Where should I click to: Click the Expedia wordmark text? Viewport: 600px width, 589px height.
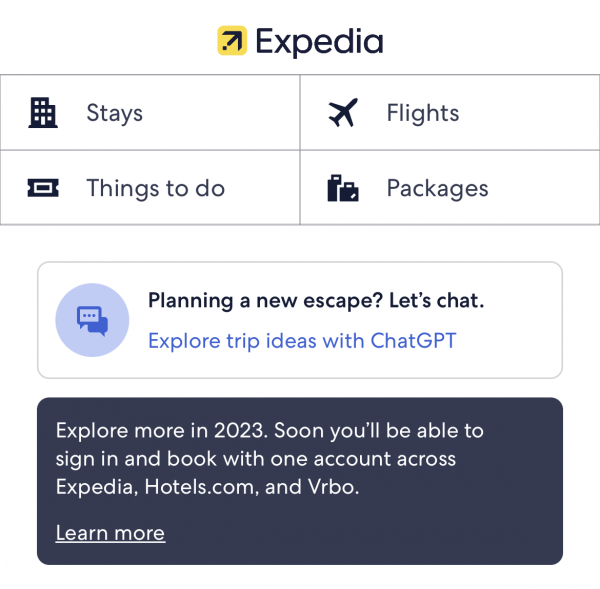(319, 42)
